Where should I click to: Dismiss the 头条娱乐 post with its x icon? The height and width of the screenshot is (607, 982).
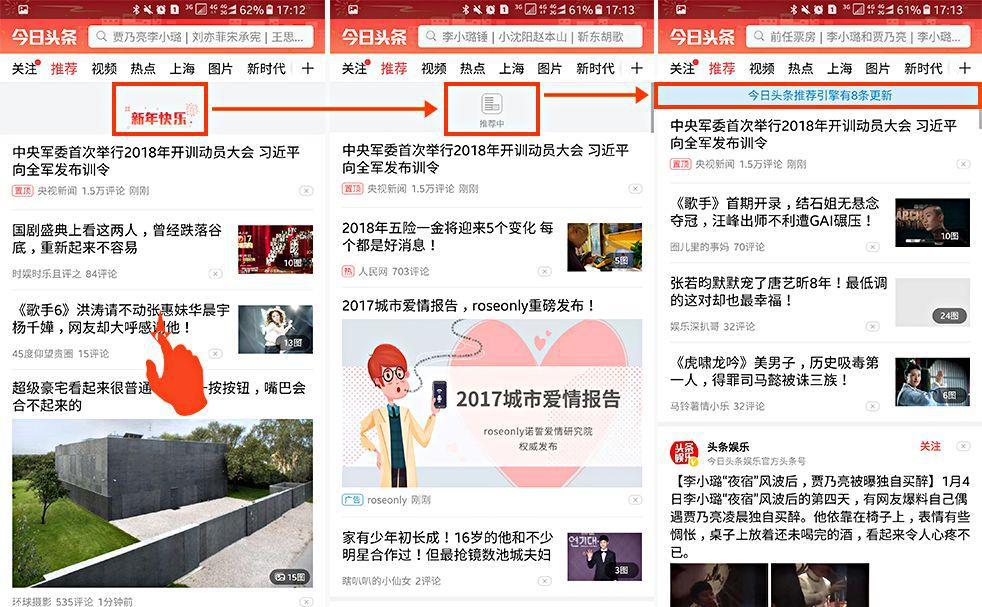[x=963, y=446]
